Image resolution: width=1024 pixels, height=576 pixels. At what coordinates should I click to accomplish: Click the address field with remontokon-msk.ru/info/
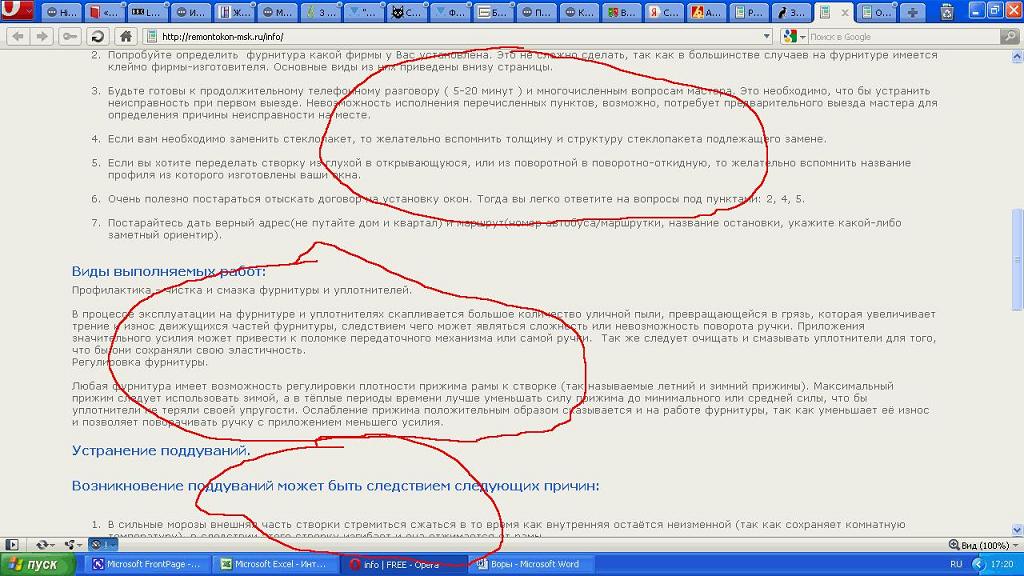click(x=457, y=37)
